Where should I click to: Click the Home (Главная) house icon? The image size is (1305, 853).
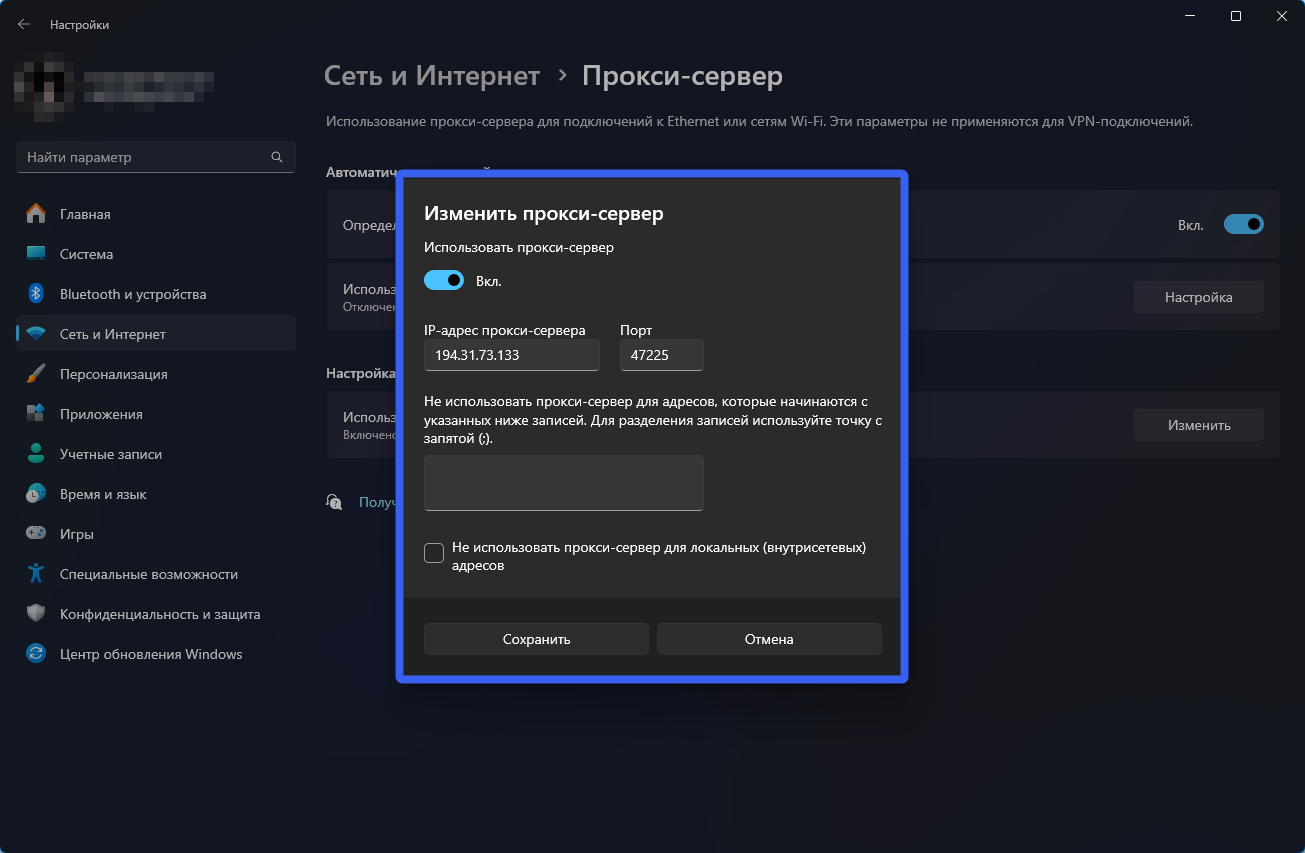(x=36, y=214)
